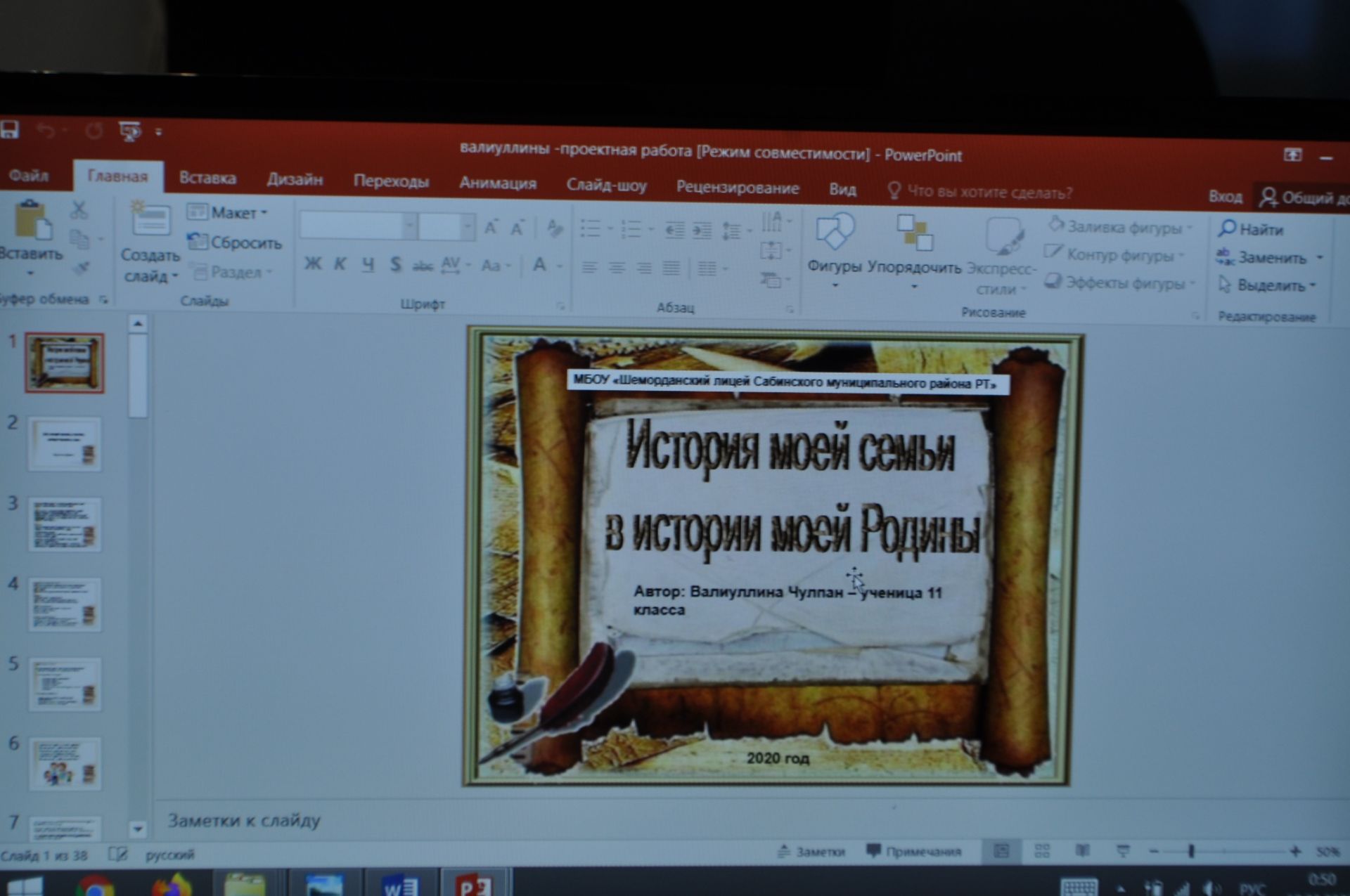The height and width of the screenshot is (896, 1350).
Task: Click the zoom slider handle
Action: tap(1191, 851)
